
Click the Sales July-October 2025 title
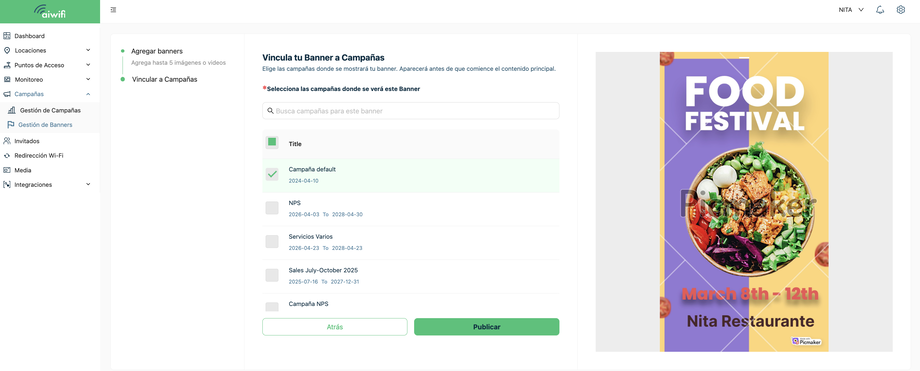(323, 271)
